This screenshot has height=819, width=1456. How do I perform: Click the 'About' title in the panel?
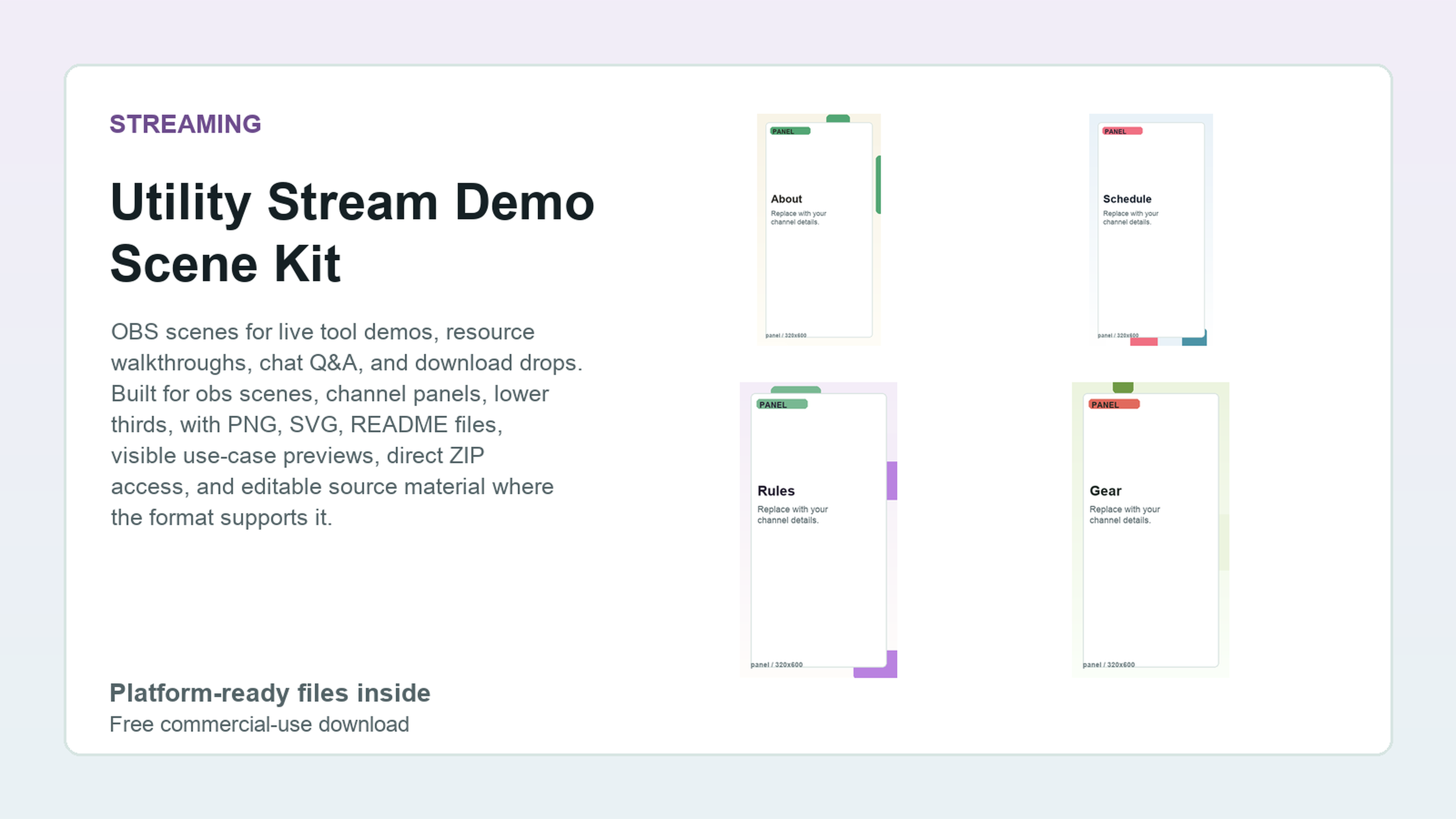tap(786, 199)
